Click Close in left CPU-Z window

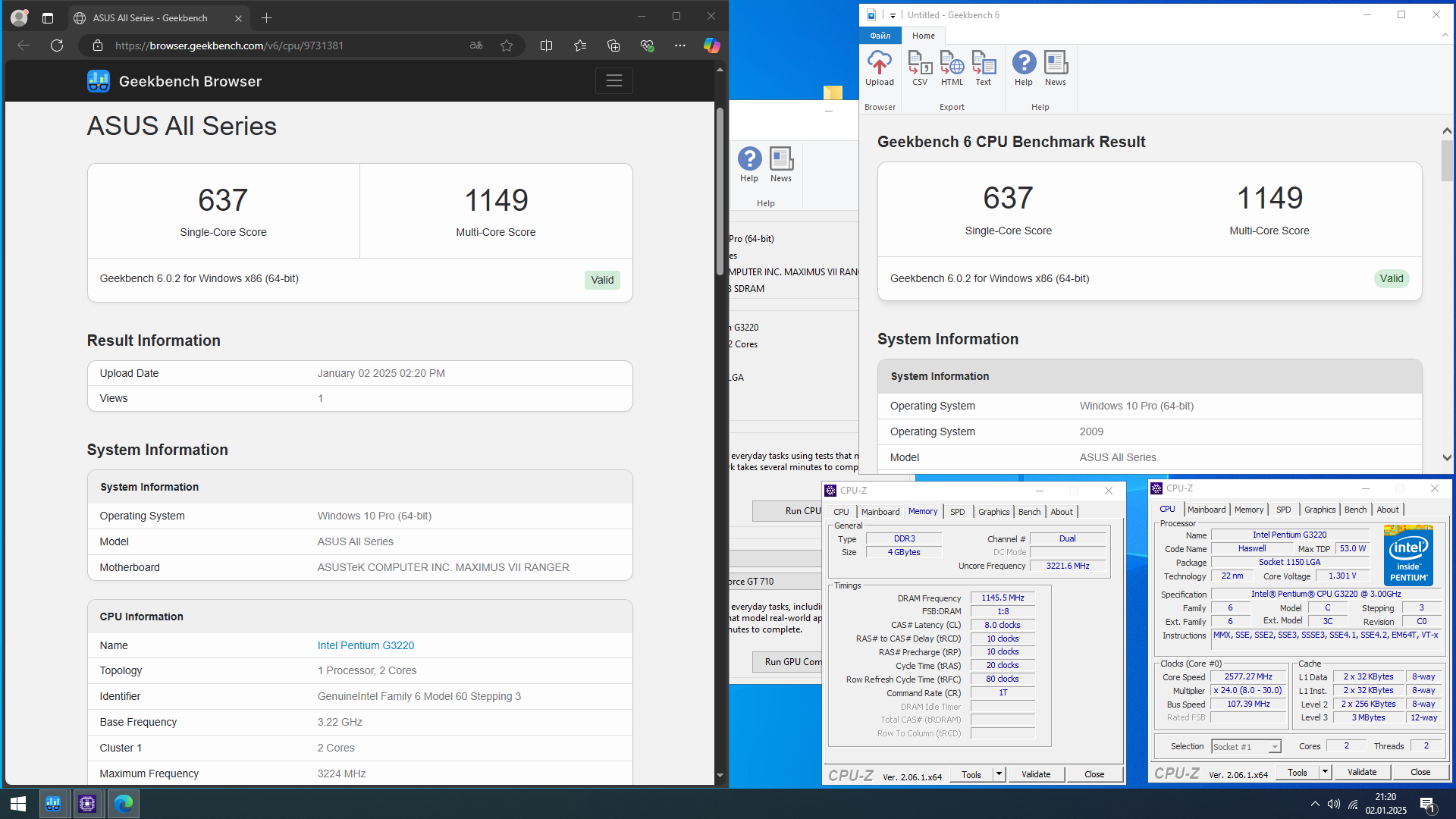(x=1094, y=774)
